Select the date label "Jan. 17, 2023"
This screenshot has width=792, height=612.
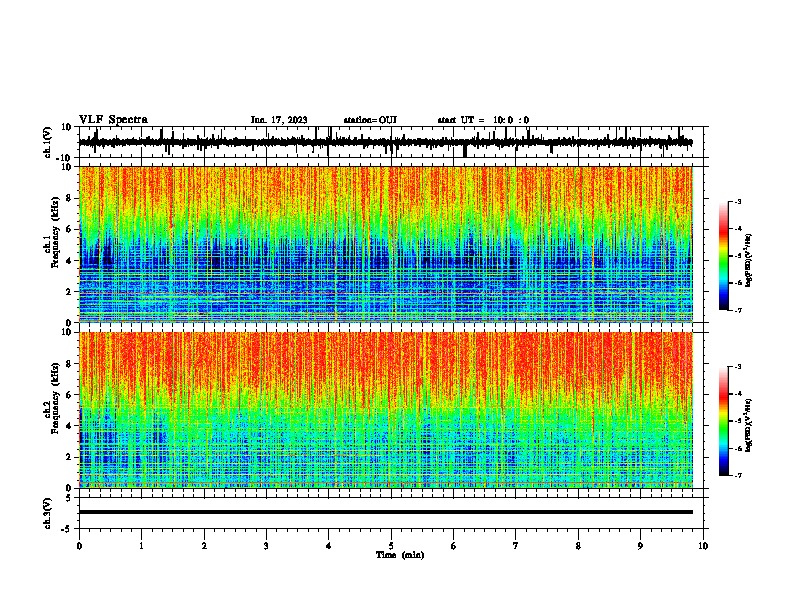tap(279, 120)
